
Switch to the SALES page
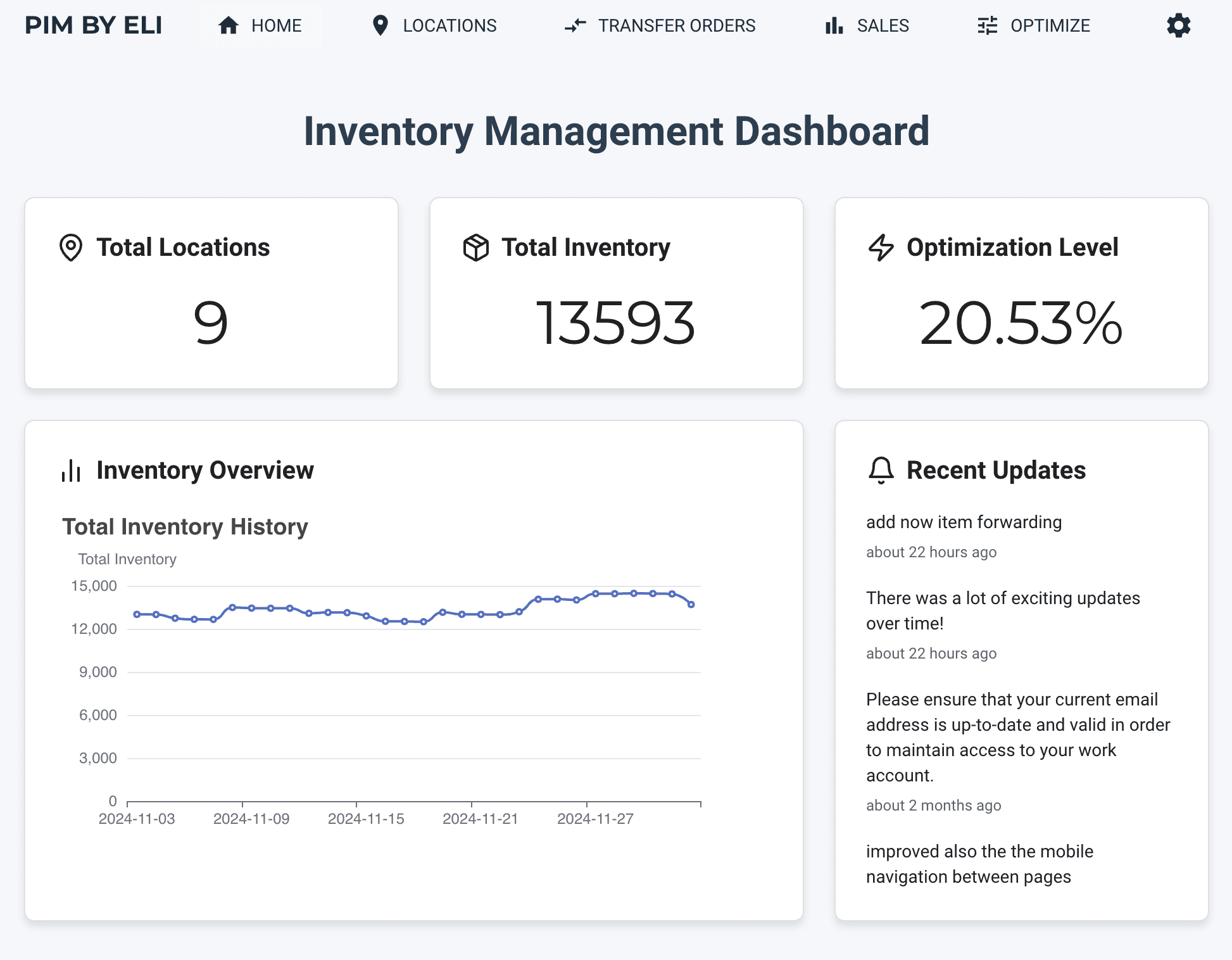pyautogui.click(x=867, y=26)
